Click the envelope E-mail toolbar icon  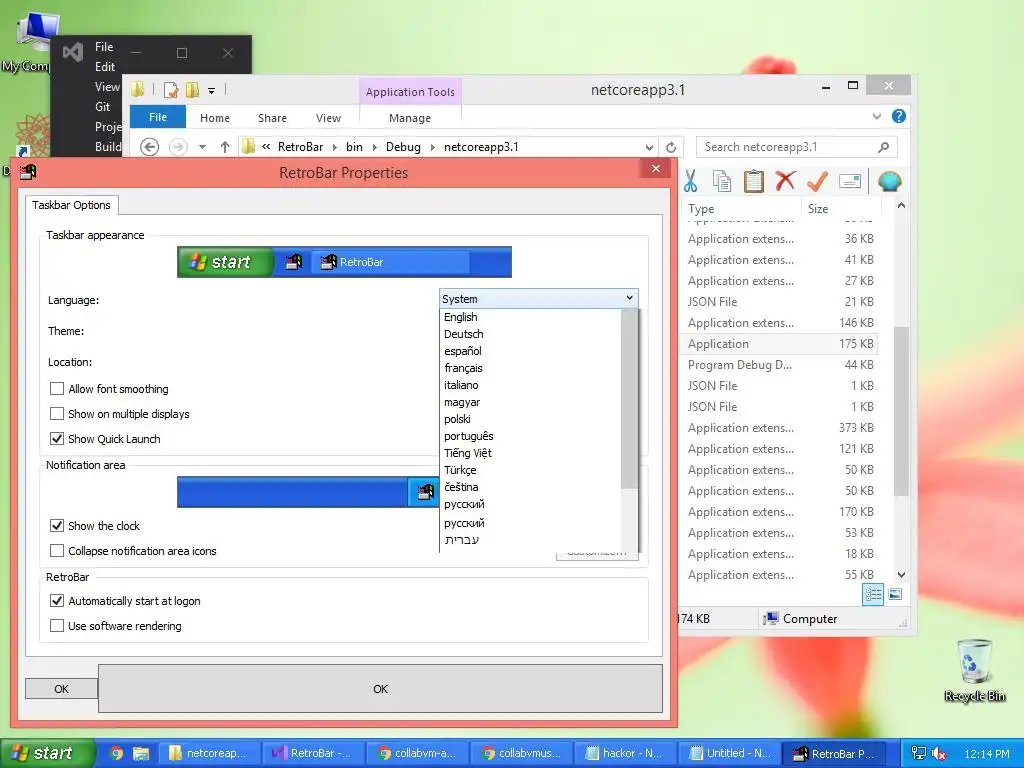(x=850, y=181)
